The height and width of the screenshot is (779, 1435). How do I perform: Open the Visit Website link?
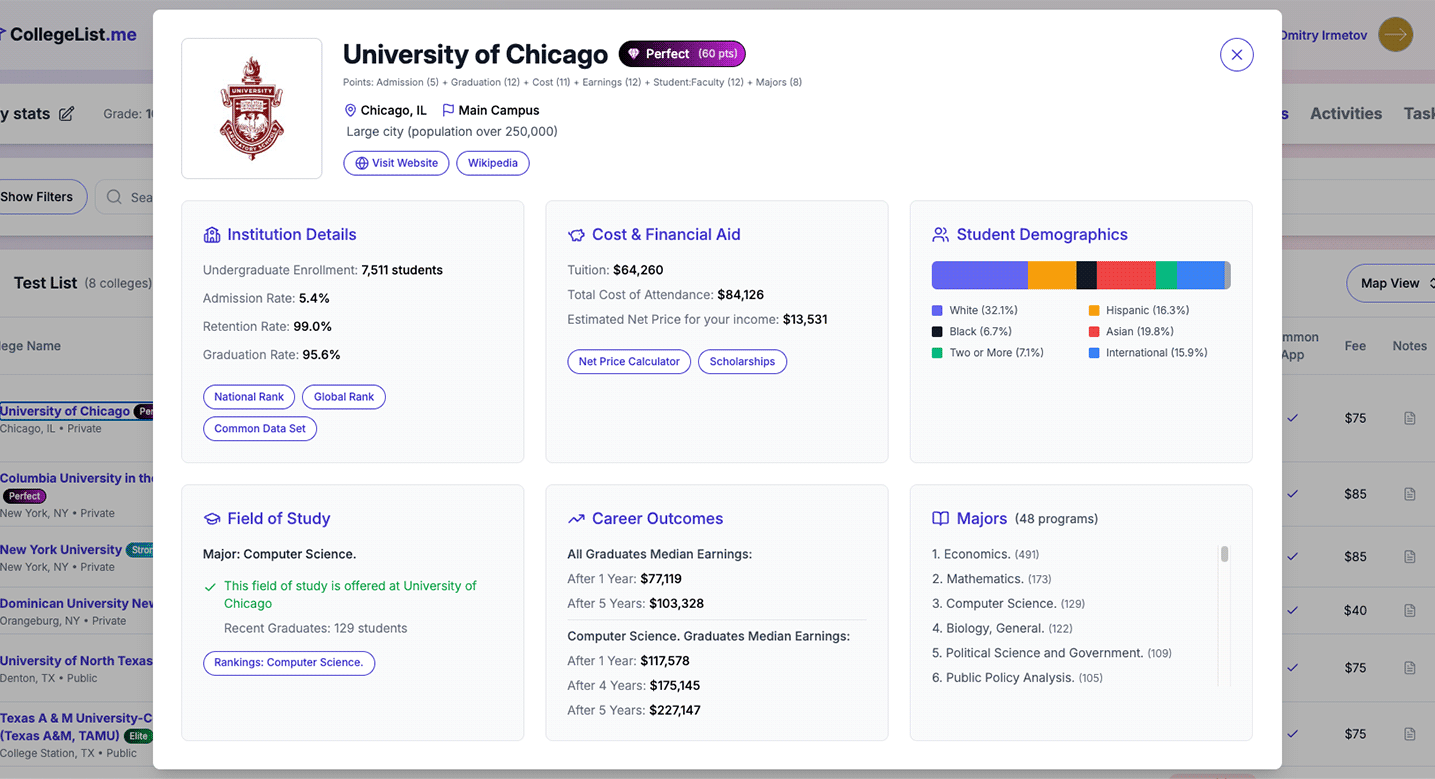[396, 163]
